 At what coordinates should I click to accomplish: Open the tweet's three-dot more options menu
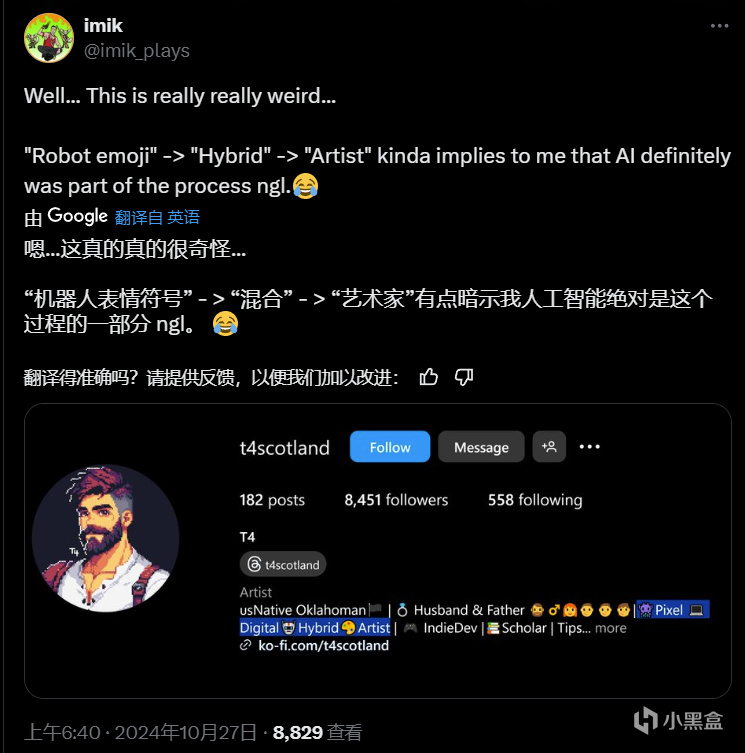[x=719, y=26]
